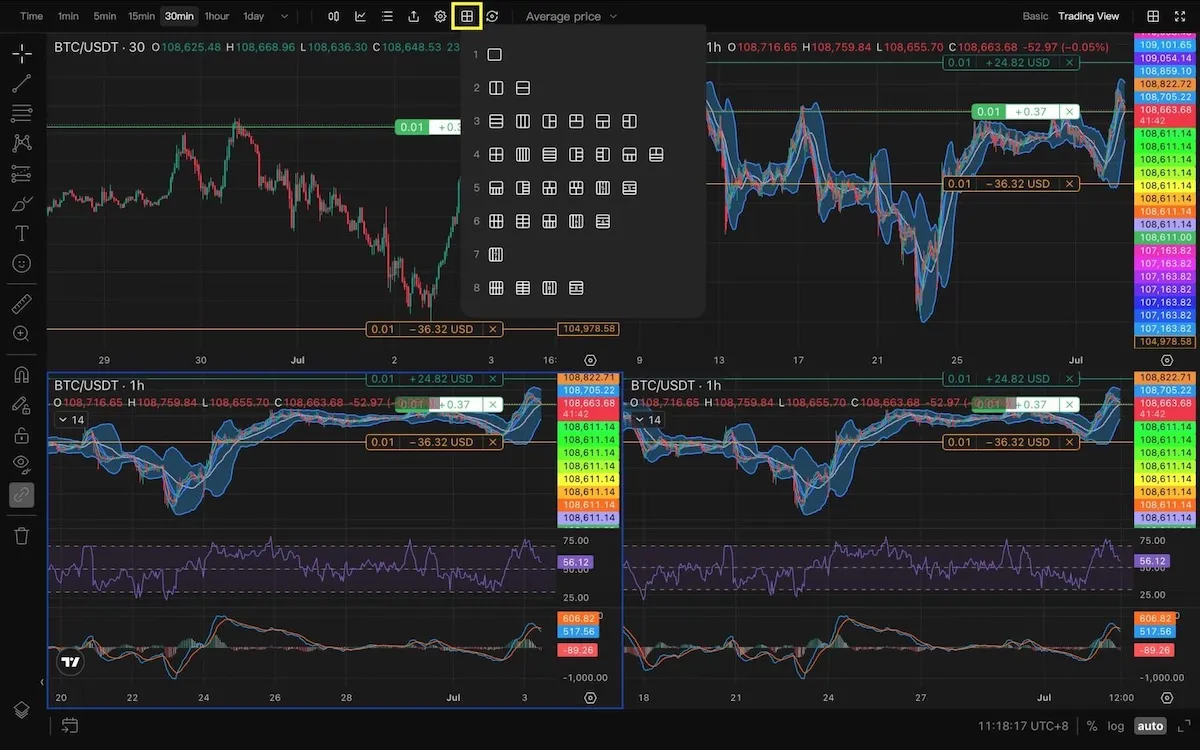This screenshot has height=750, width=1200.
Task: Switch to the 5min timeframe
Action: 104,16
